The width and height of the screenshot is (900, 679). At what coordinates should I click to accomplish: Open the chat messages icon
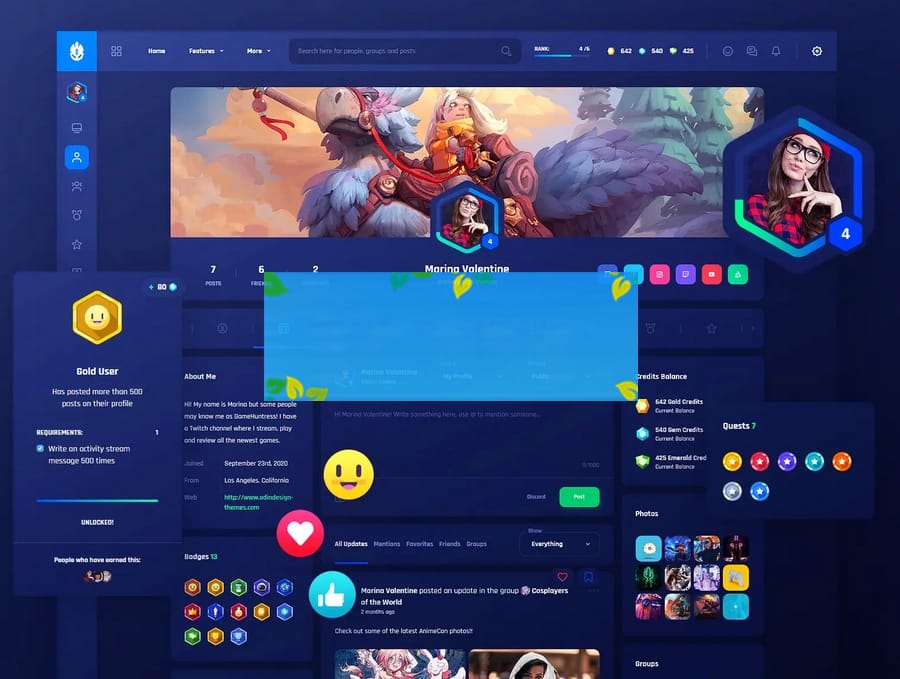click(752, 51)
